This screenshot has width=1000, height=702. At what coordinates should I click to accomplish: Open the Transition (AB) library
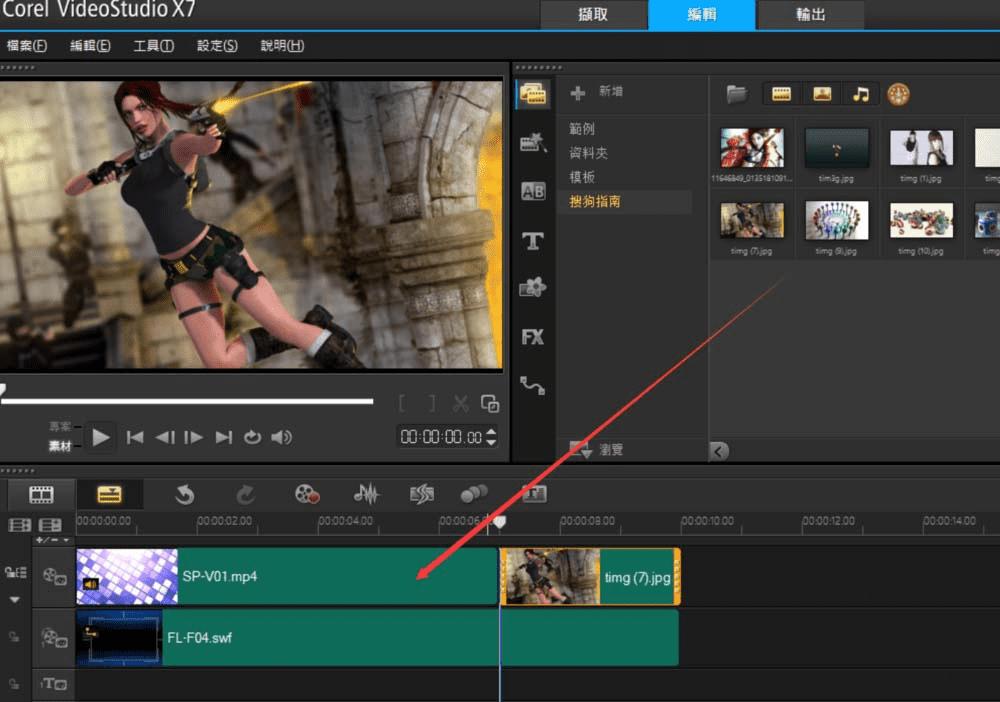pos(533,192)
